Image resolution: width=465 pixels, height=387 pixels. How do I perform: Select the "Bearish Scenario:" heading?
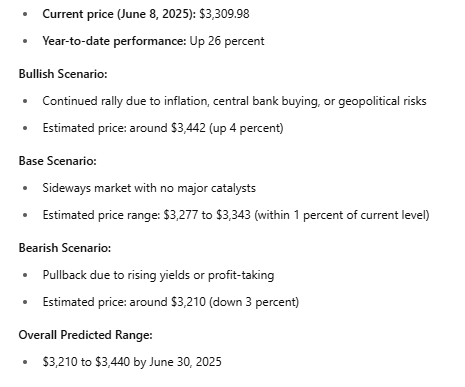click(65, 248)
